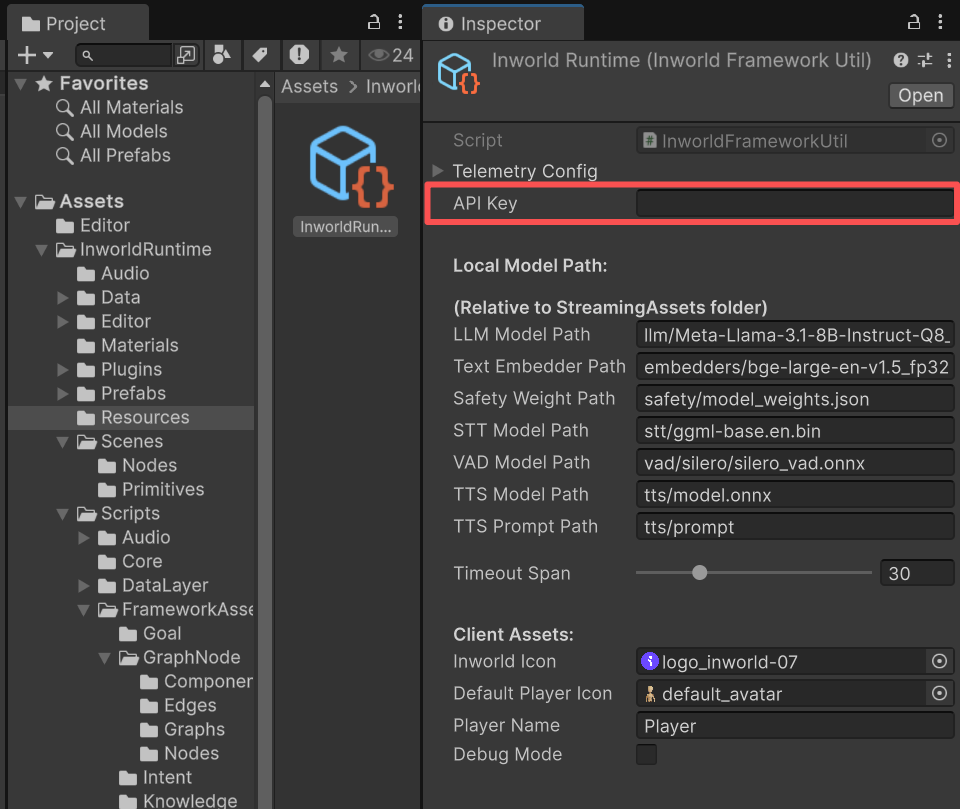Viewport: 960px width, 809px height.
Task: Select the Goal folder
Action: [x=149, y=633]
